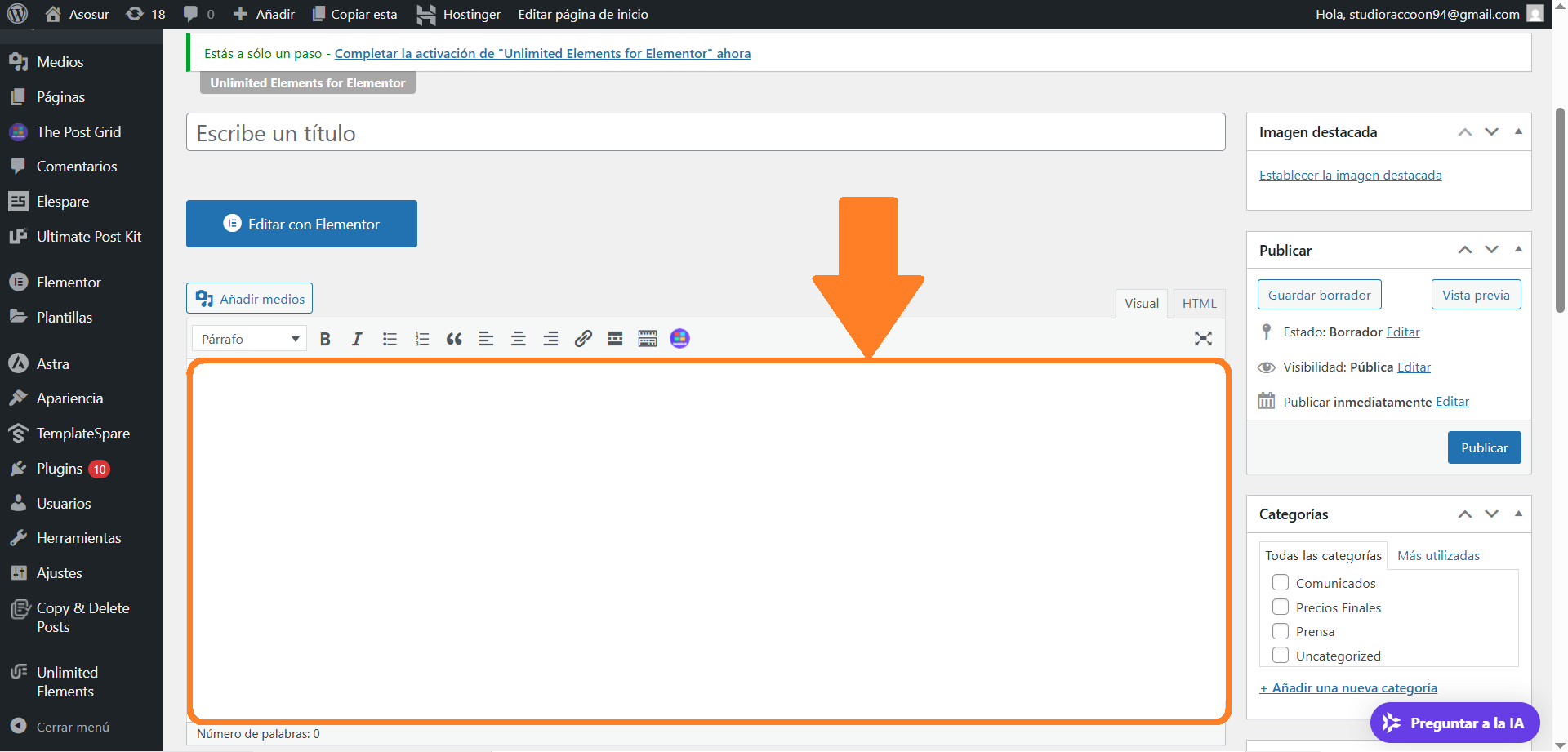
Task: Enable distraction-free fullscreen writing mode
Action: tap(1203, 339)
